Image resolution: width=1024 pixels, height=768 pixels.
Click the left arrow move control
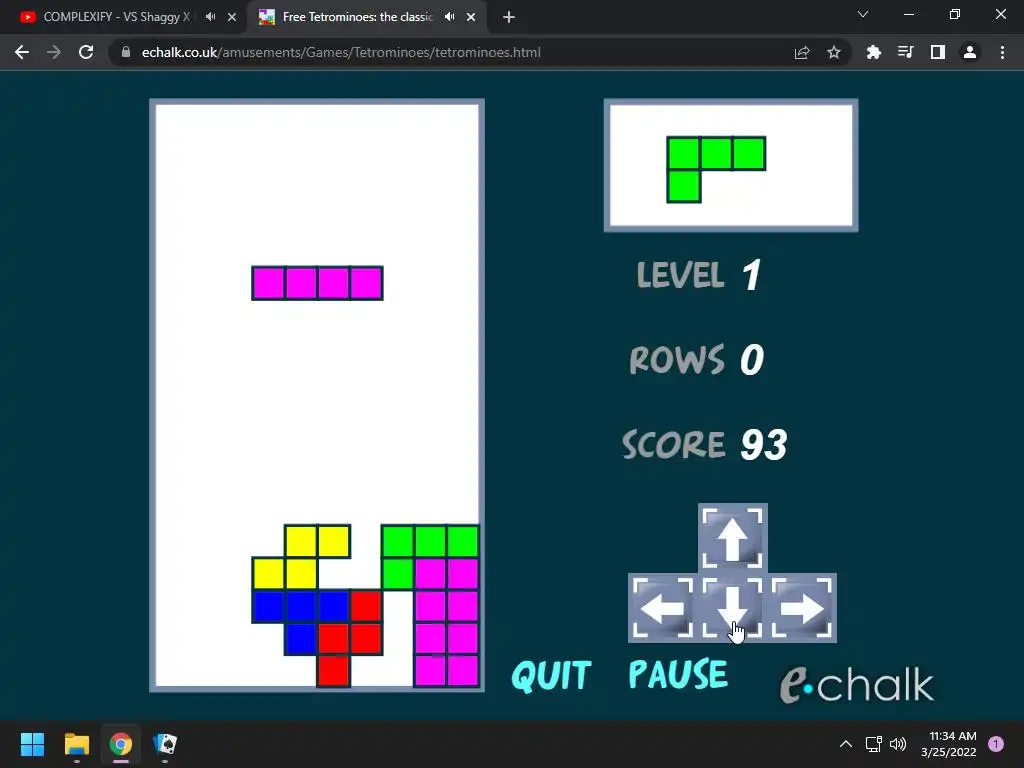(663, 608)
